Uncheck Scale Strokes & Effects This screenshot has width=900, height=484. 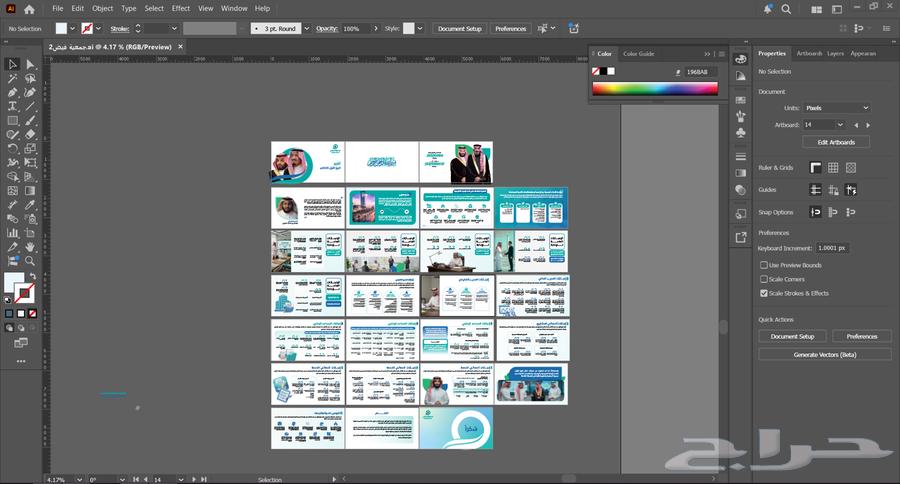pos(764,293)
